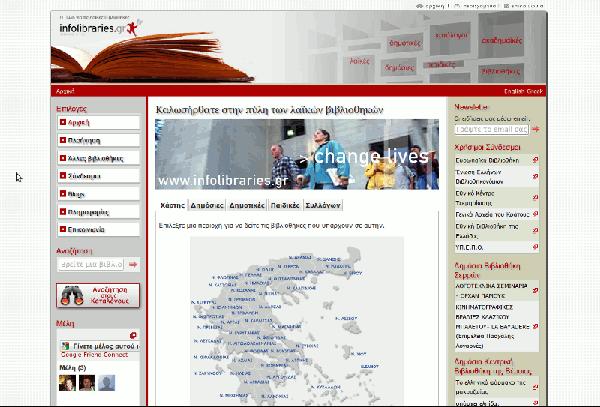Click the red square icon beside Αρχική
Viewport: 600px width, 407px height.
[x=63, y=122]
